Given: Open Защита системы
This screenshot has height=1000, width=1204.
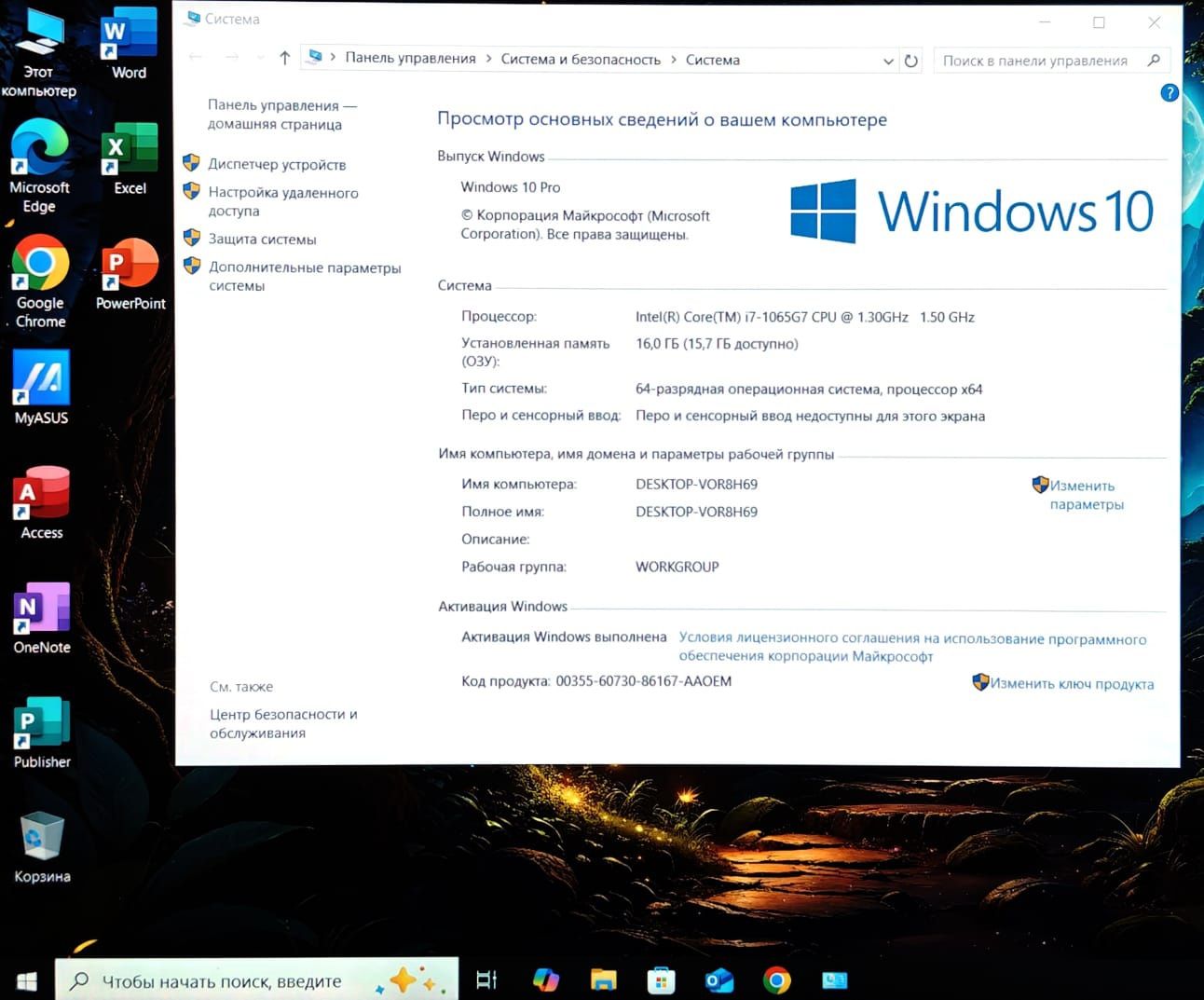Looking at the screenshot, I should pos(262,240).
